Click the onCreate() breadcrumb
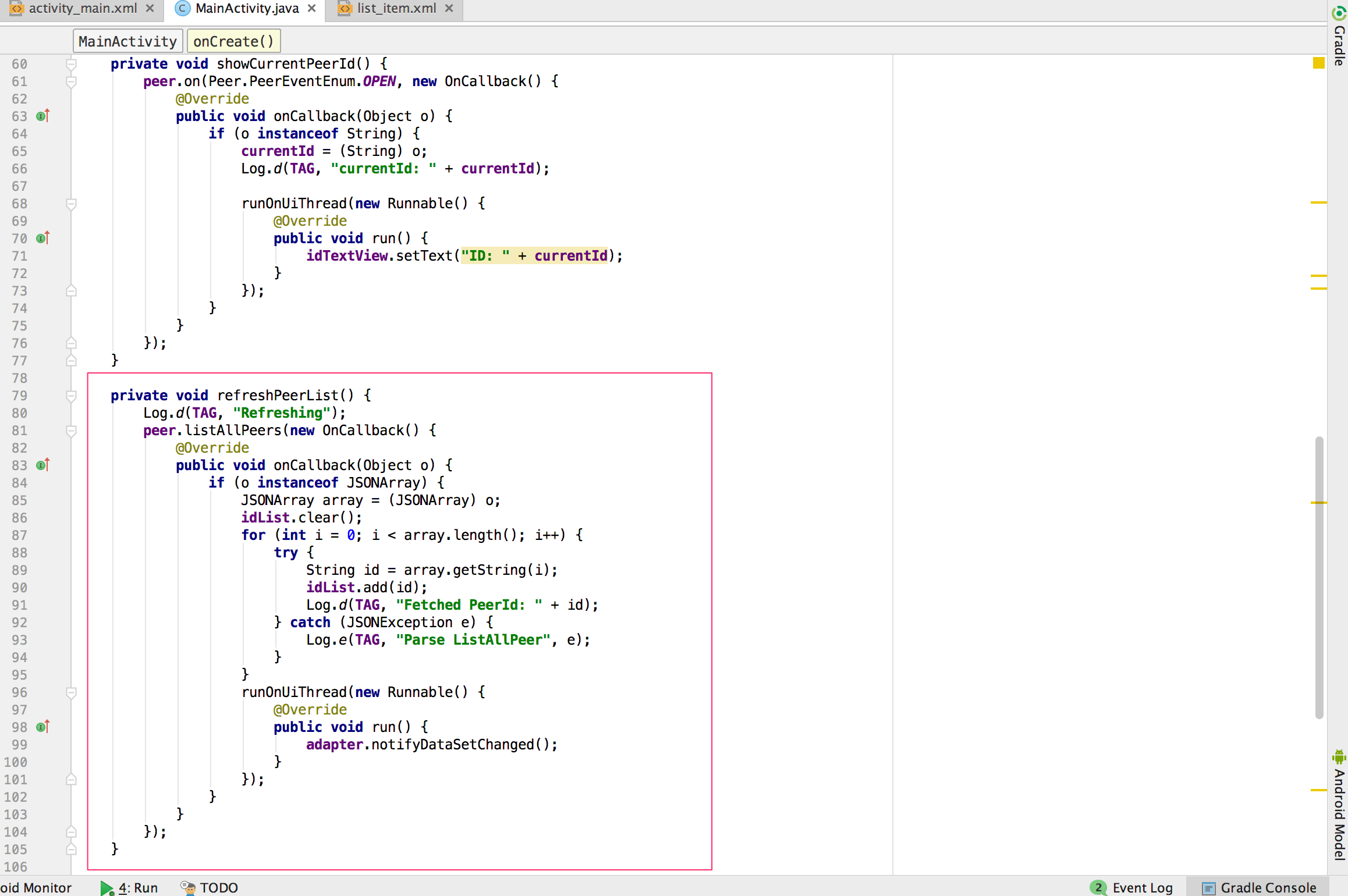This screenshot has height=896, width=1348. tap(233, 41)
